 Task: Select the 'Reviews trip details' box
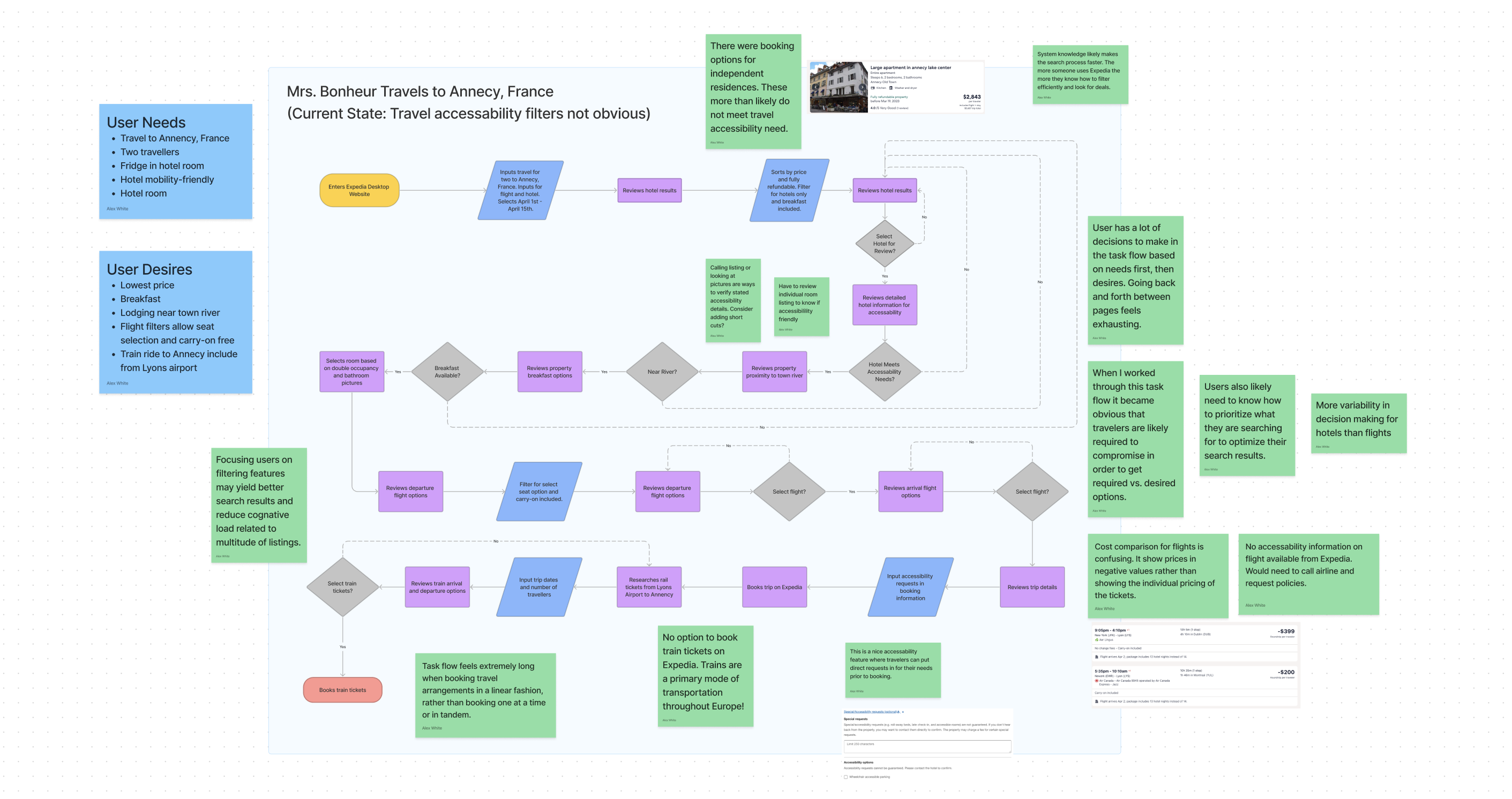(x=1032, y=587)
